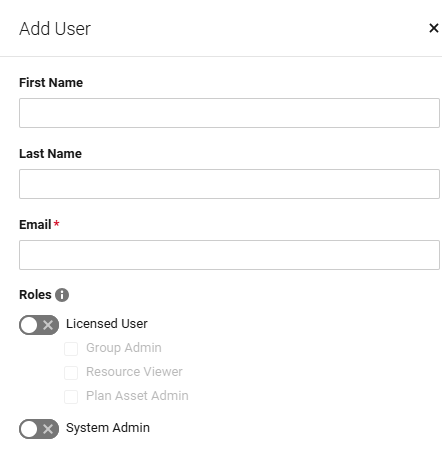
Task: Click the System Admin label text
Action: 108,428
